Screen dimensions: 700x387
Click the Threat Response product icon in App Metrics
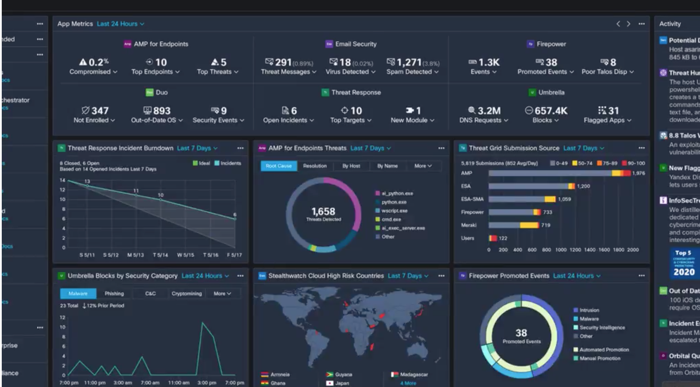325,92
